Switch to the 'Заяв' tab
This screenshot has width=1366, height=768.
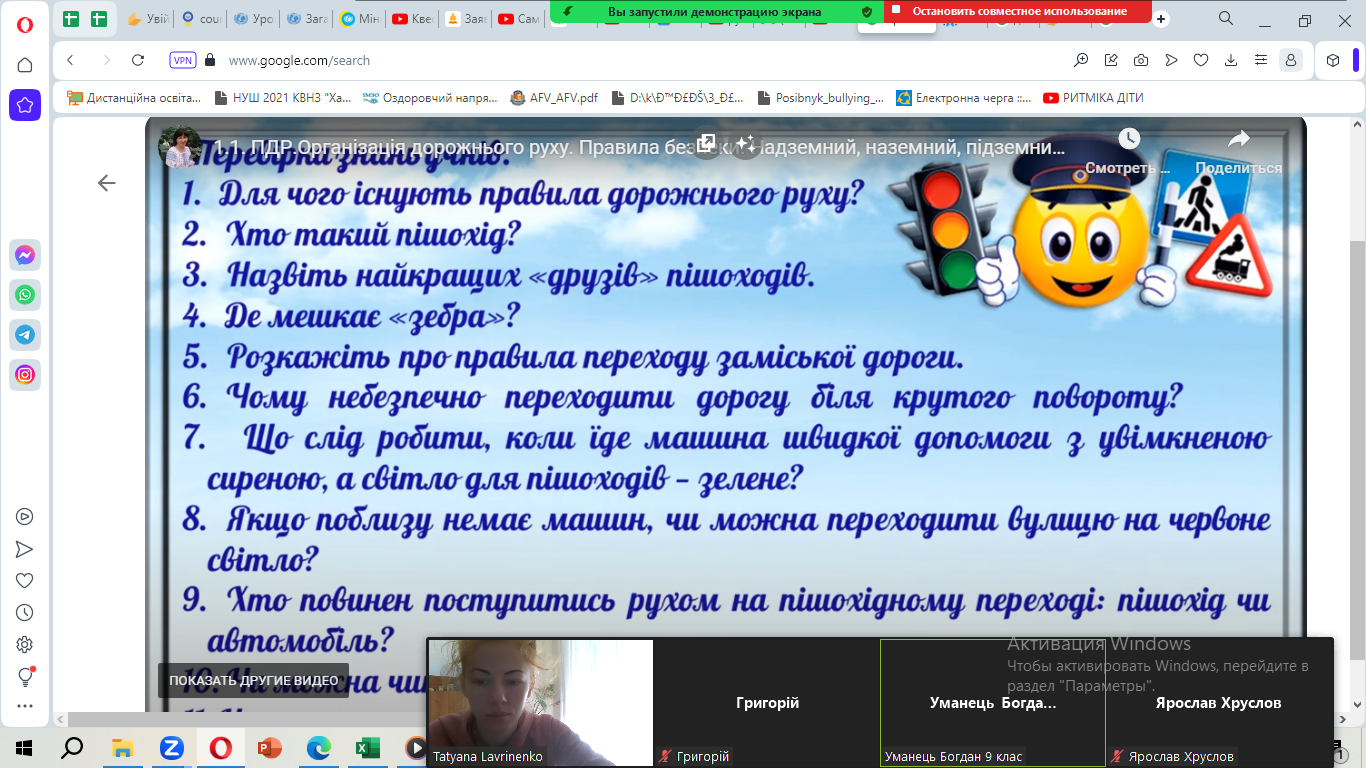[x=464, y=19]
